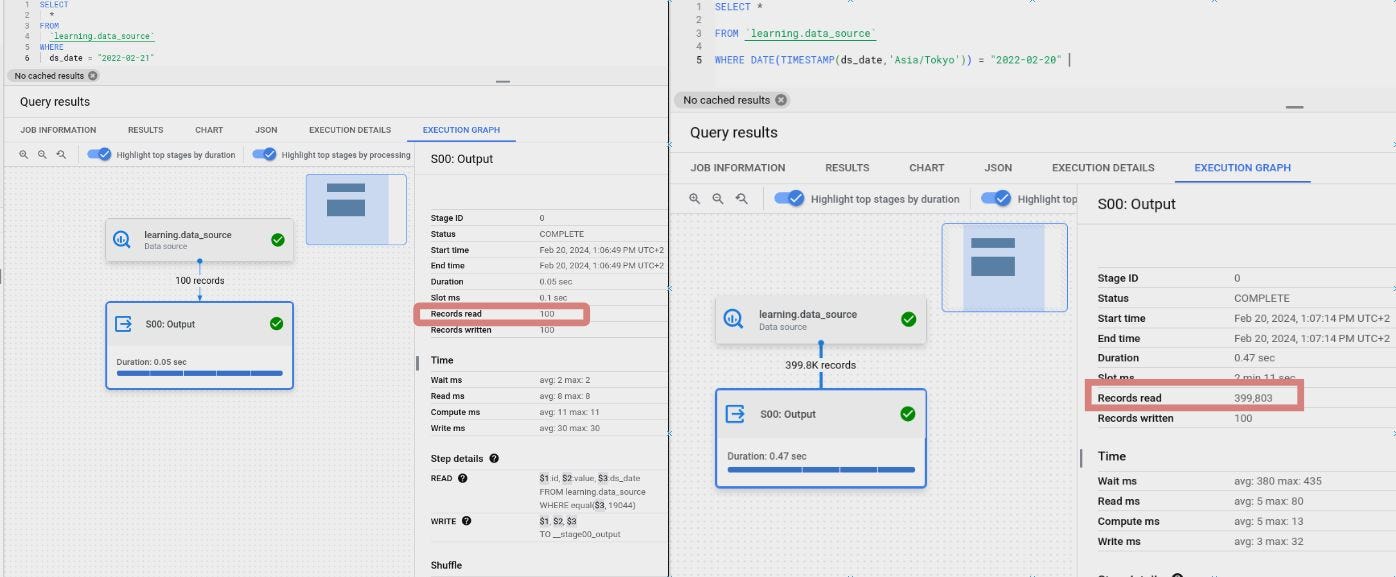1396x577 pixels.
Task: Switch to the JSON tab in the left pane
Action: pos(266,130)
